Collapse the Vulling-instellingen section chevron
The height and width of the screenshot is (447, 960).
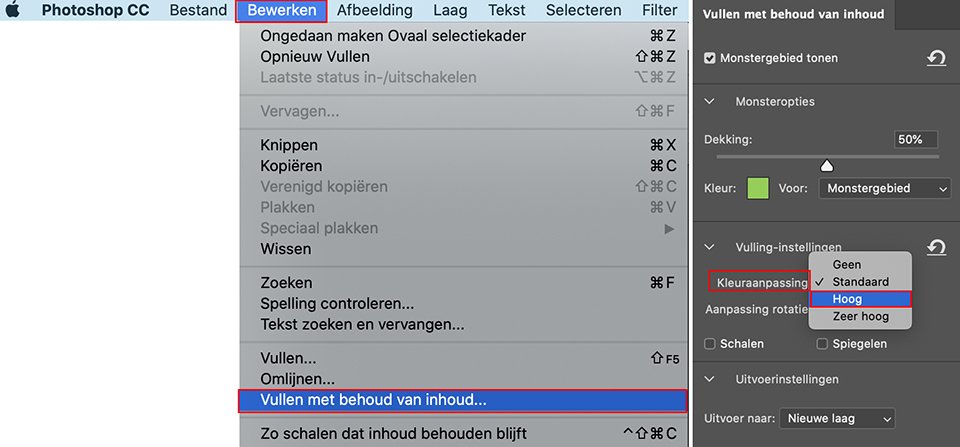click(x=710, y=247)
